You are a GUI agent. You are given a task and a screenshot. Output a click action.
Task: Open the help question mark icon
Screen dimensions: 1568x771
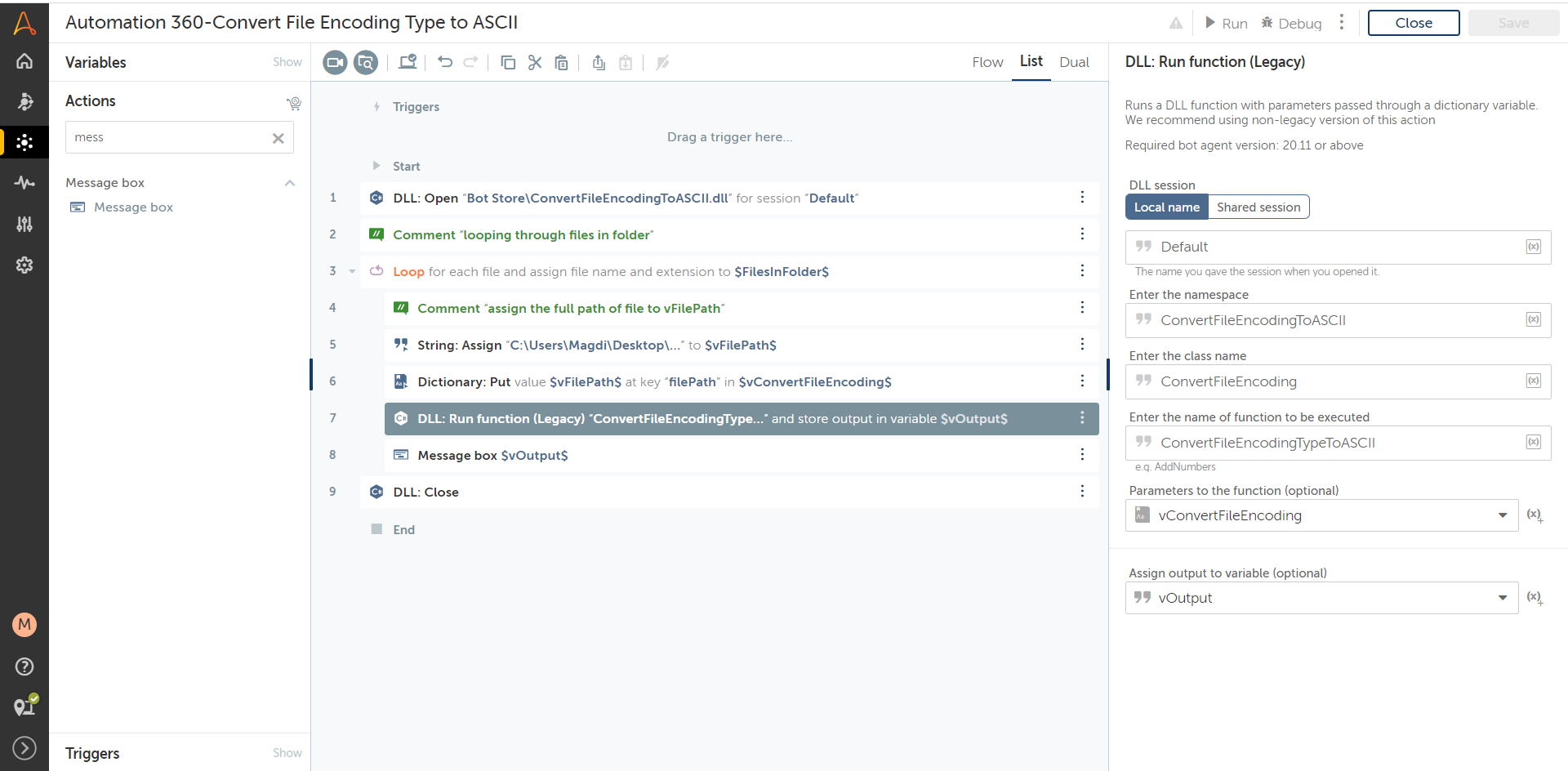point(24,666)
